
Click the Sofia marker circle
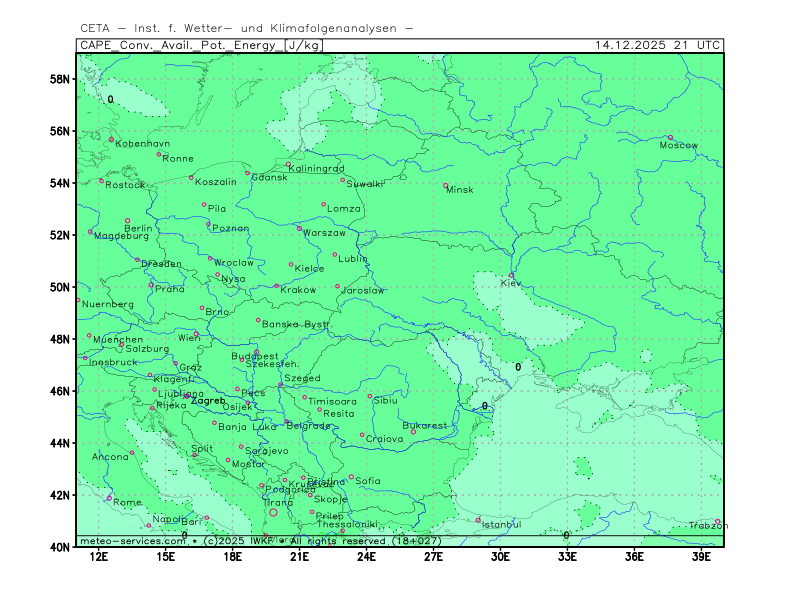coord(351,477)
